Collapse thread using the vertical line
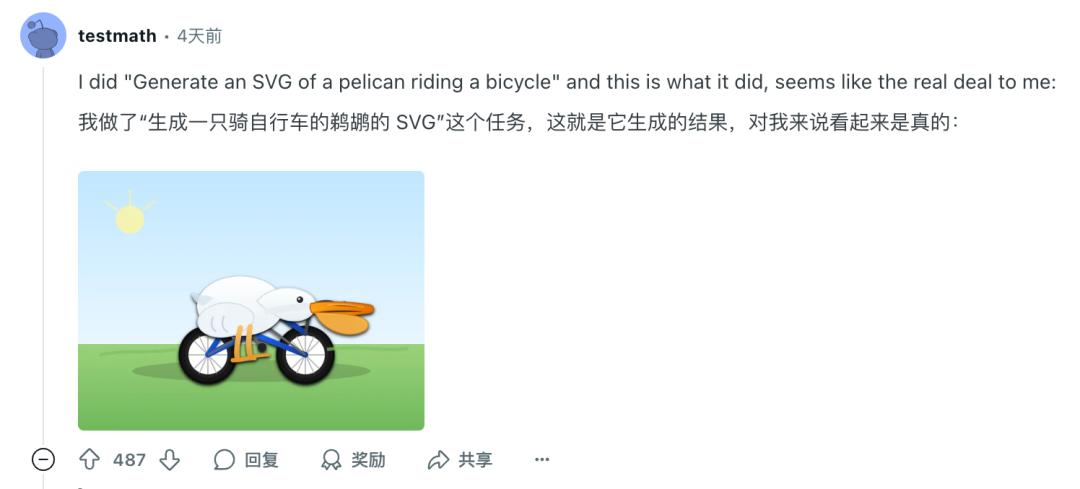 43,255
